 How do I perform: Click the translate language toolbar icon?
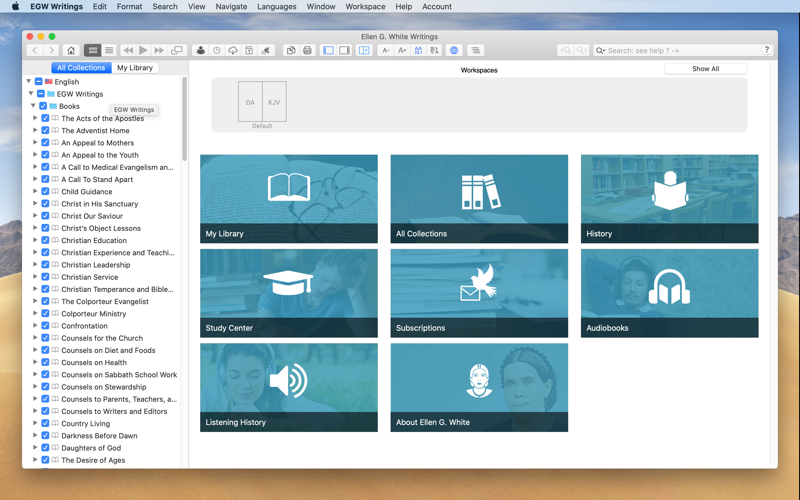434,50
